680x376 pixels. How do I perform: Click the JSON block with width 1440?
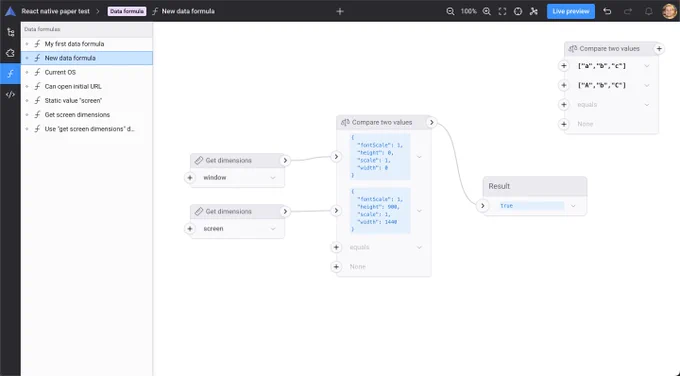click(x=379, y=211)
